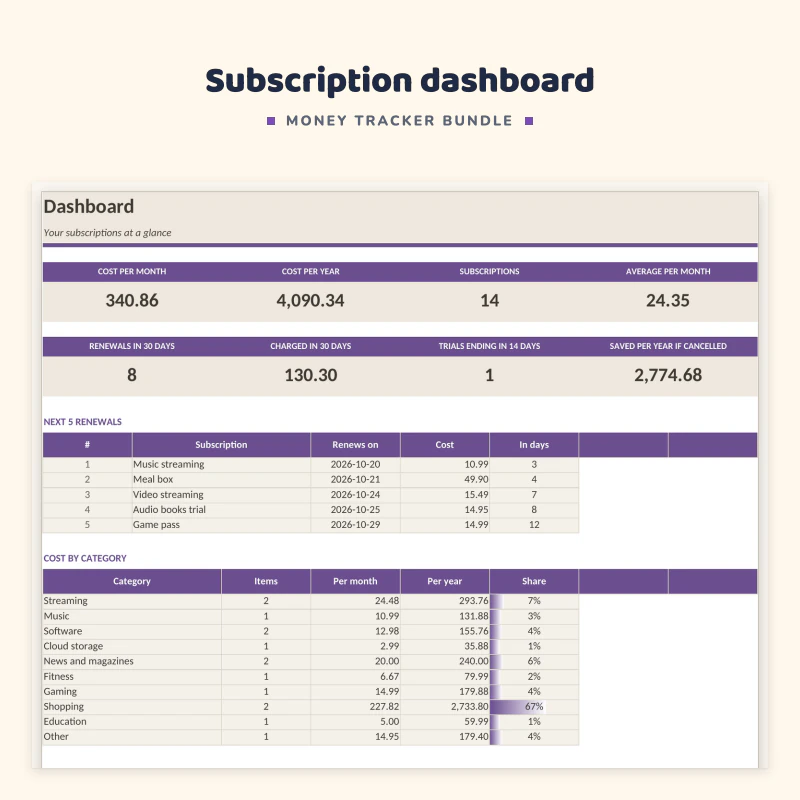Viewport: 800px width, 800px height.
Task: Select the 67% Shopping share bar
Action: (534, 707)
